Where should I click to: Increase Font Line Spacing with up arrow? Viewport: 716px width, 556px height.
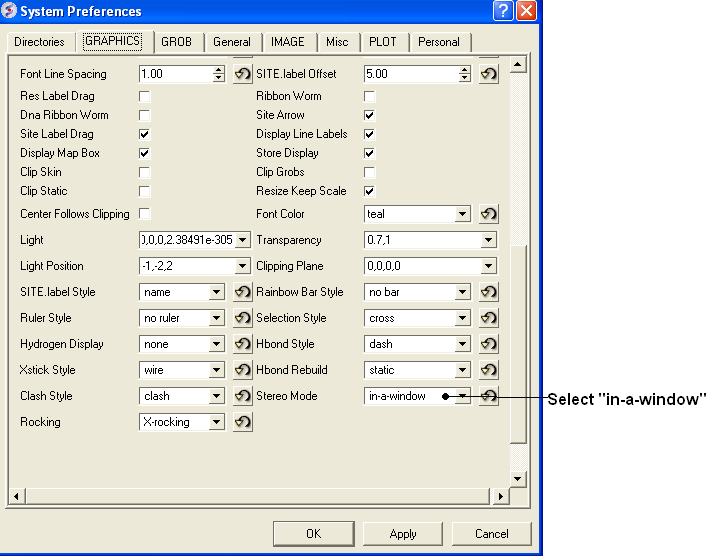click(x=218, y=70)
